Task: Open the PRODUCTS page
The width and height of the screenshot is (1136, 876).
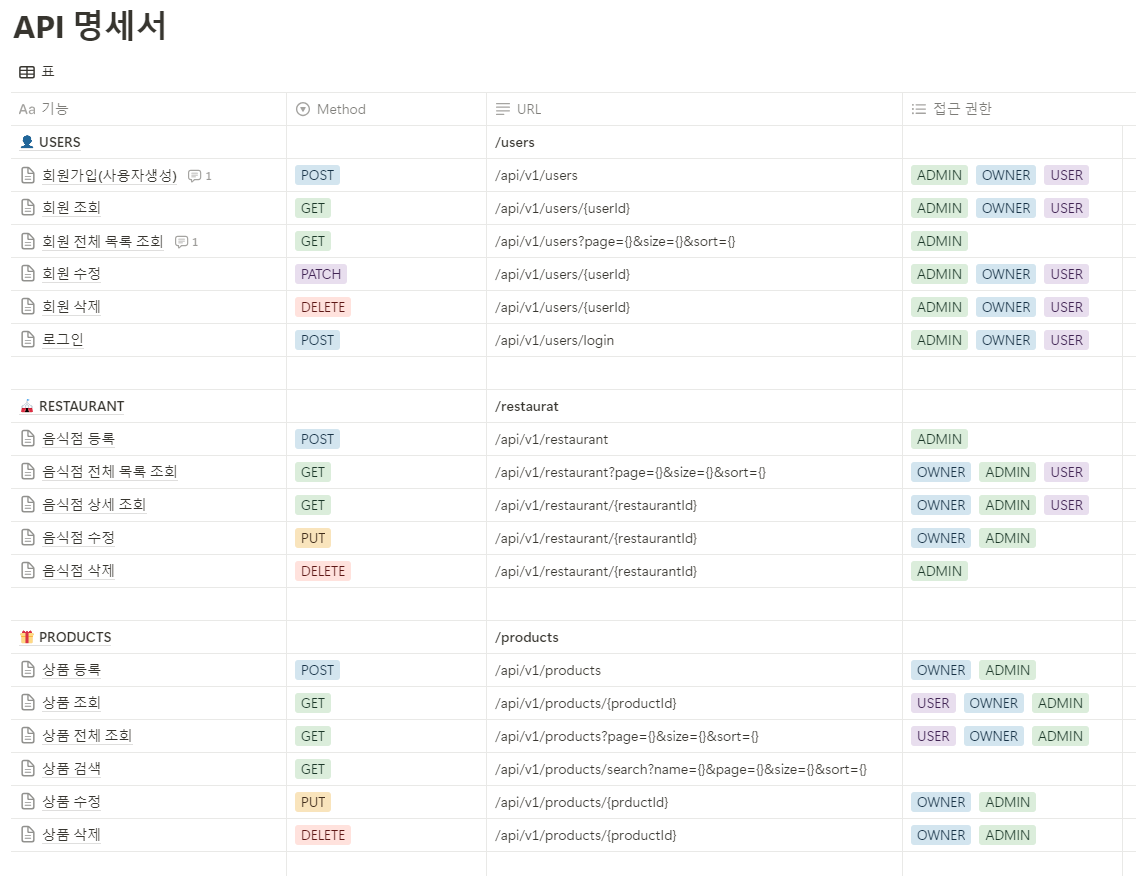Action: [x=75, y=637]
